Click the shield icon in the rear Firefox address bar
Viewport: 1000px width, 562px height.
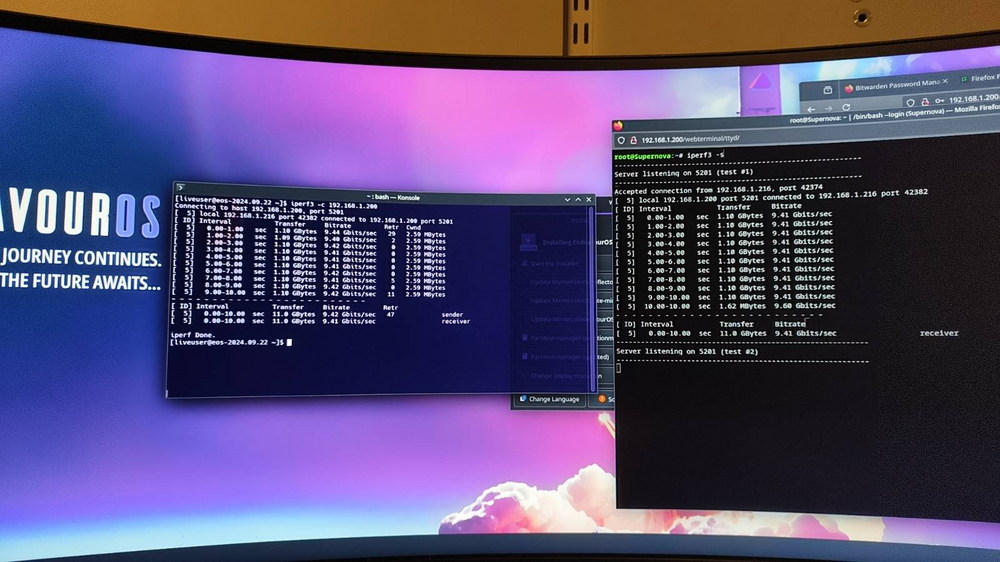(x=911, y=102)
